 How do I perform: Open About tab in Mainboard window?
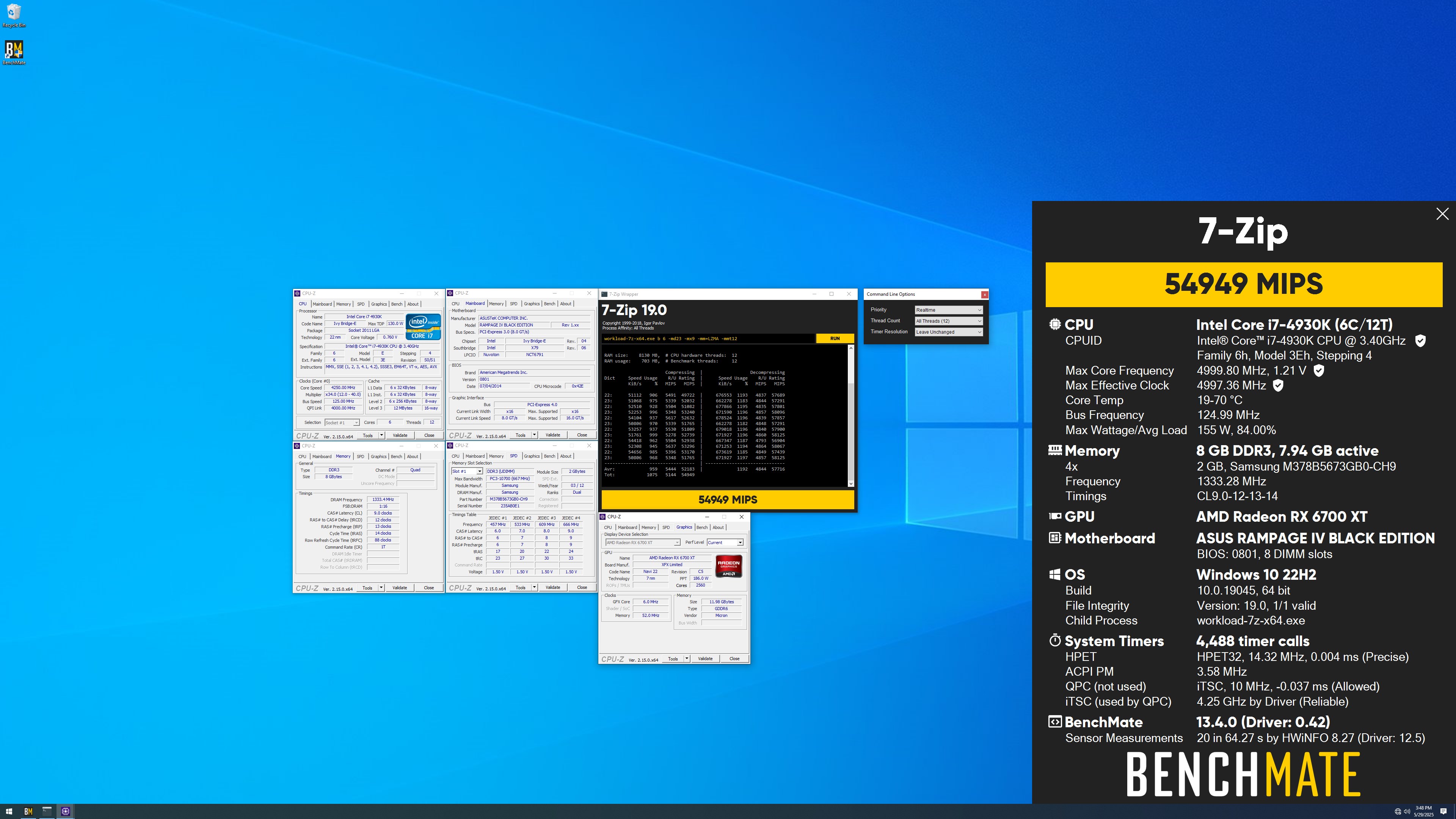pos(565,303)
